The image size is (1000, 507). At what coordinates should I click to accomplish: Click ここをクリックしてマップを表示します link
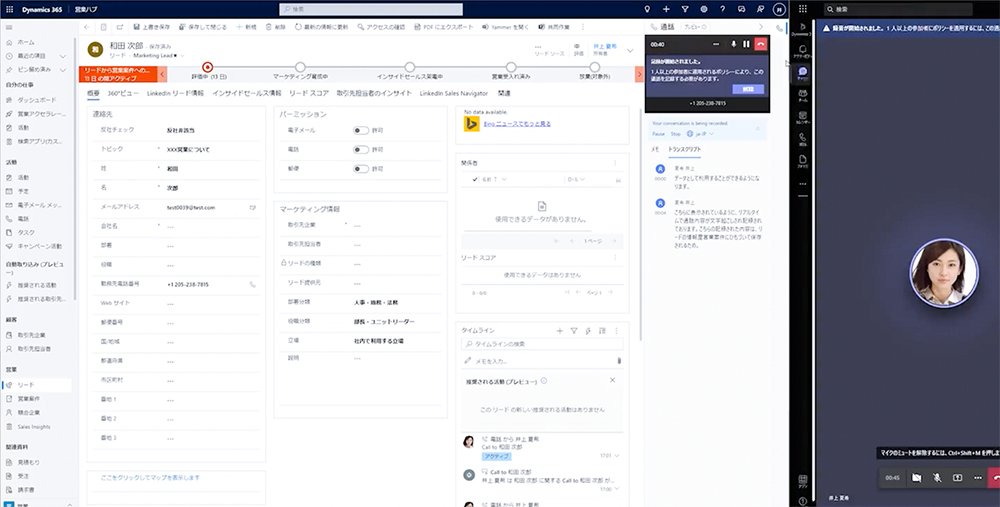click(x=151, y=477)
